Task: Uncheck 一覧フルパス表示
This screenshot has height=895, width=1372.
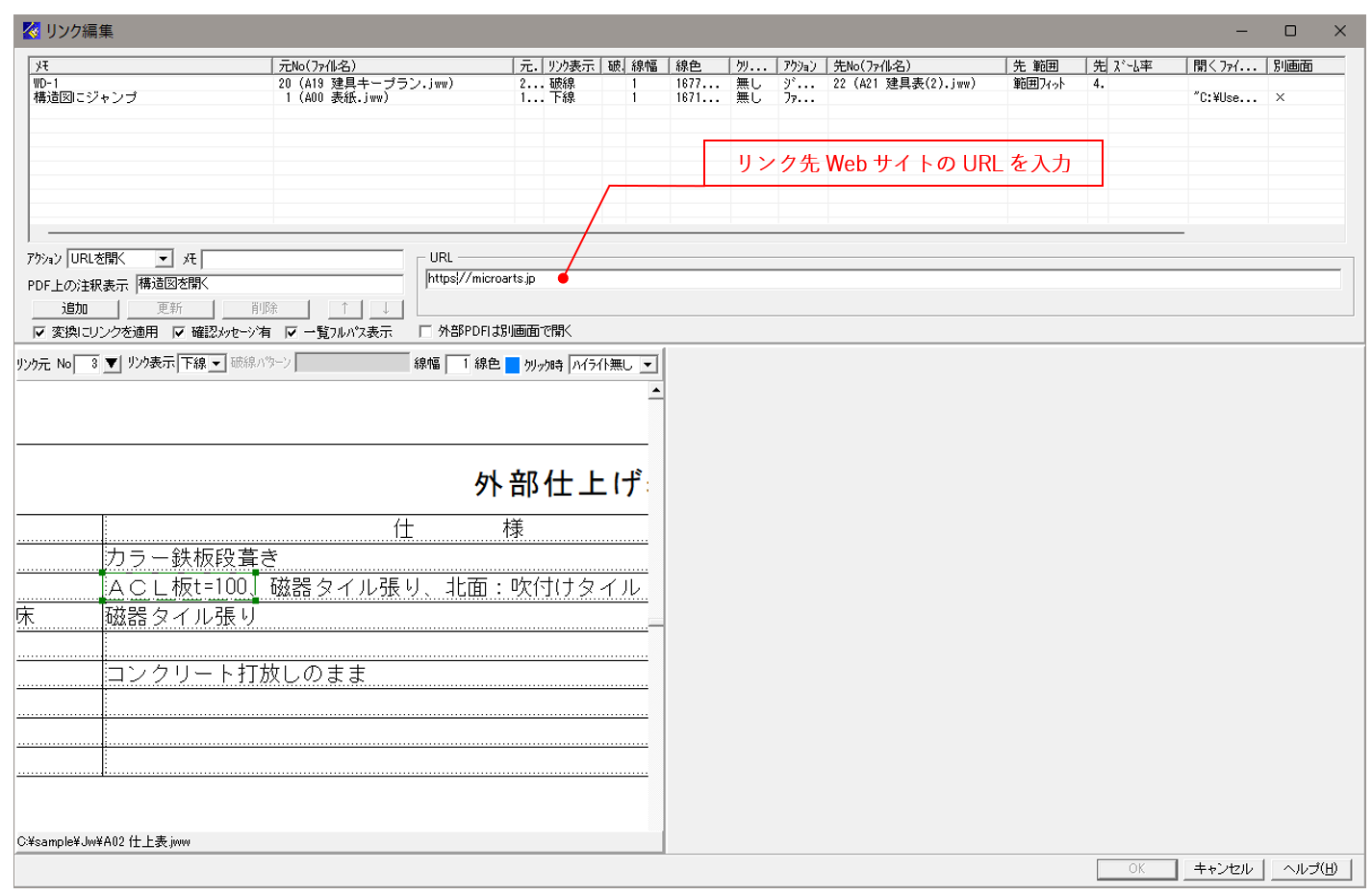Action: pos(292,330)
